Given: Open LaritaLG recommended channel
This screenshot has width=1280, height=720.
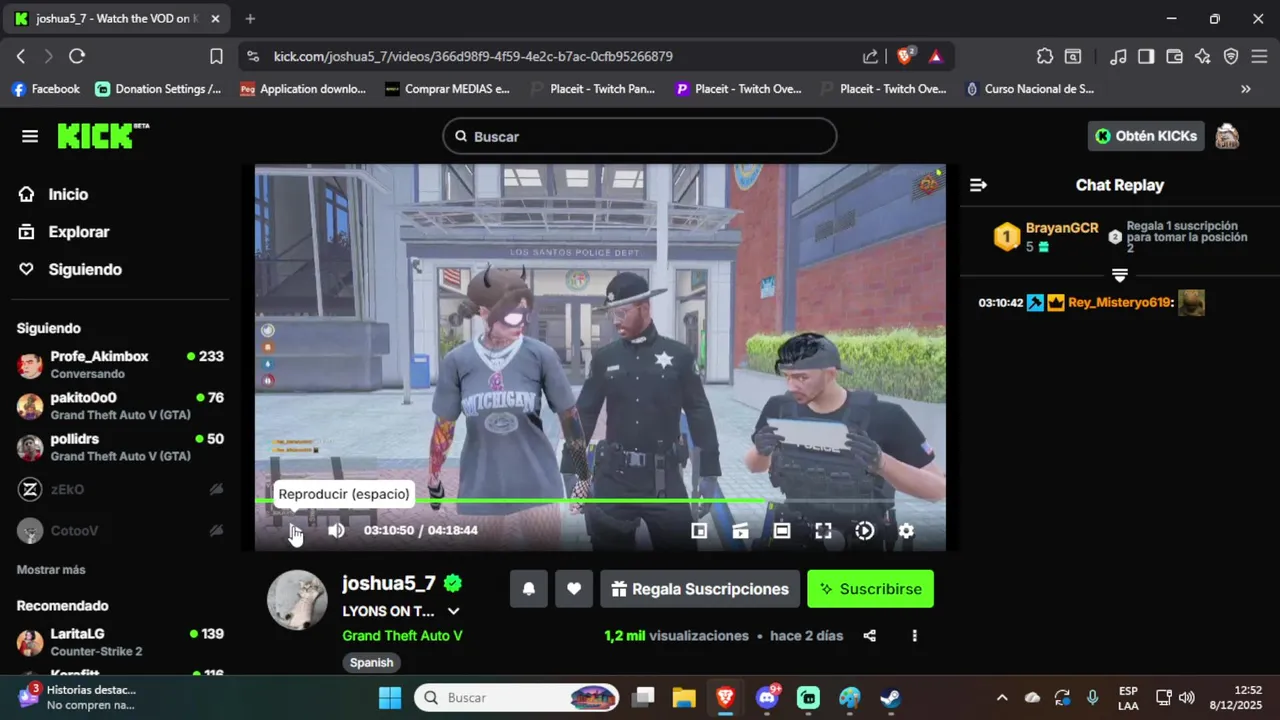Looking at the screenshot, I should click(120, 642).
